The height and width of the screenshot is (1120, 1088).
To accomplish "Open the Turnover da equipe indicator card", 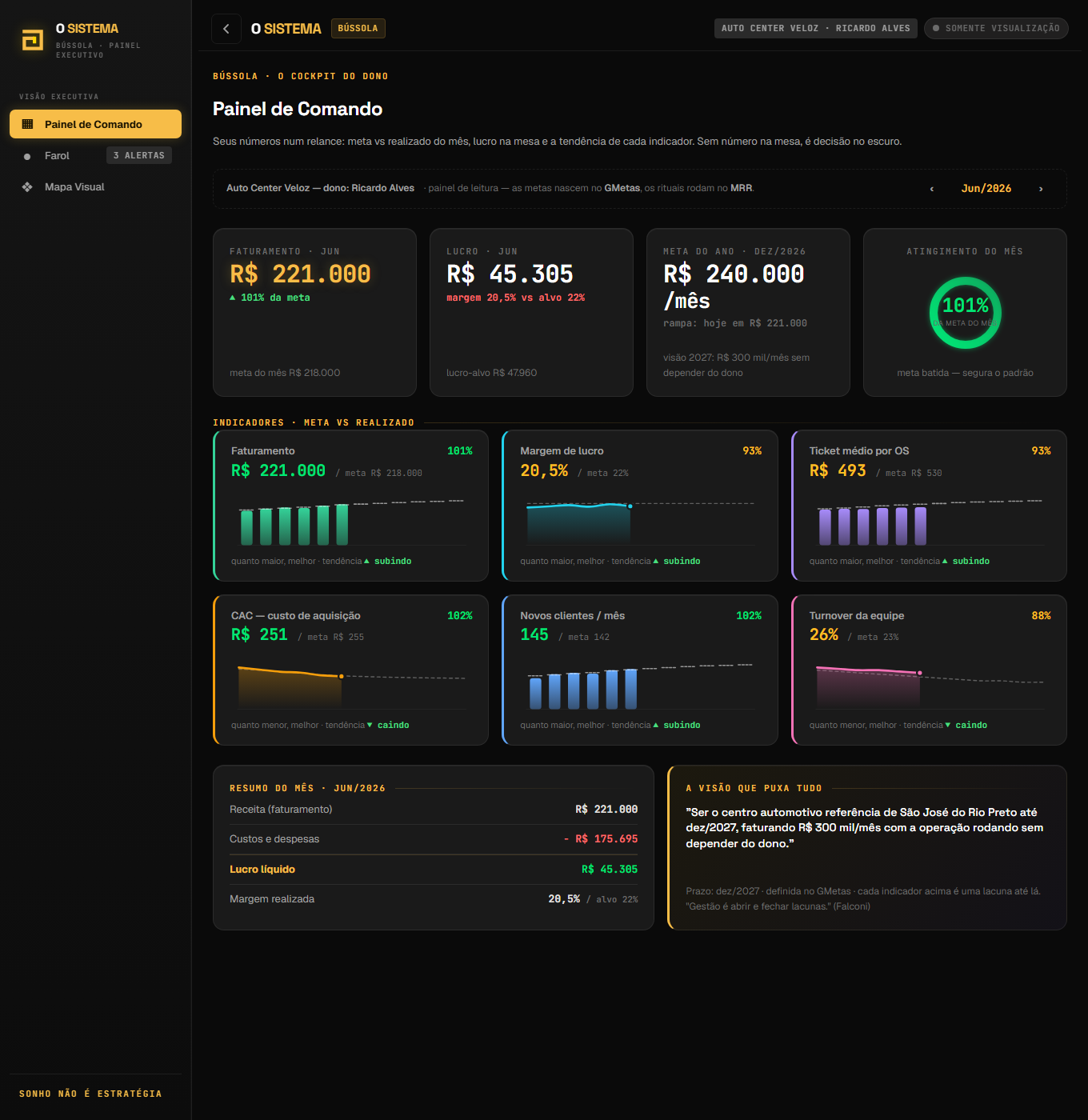I will pyautogui.click(x=929, y=670).
